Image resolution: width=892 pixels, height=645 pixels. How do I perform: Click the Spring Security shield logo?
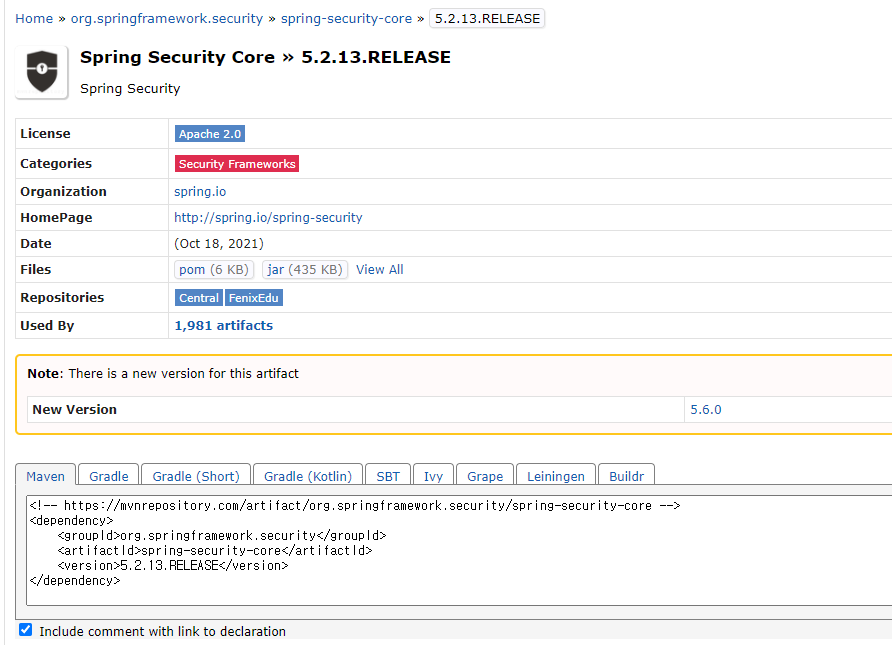point(42,72)
